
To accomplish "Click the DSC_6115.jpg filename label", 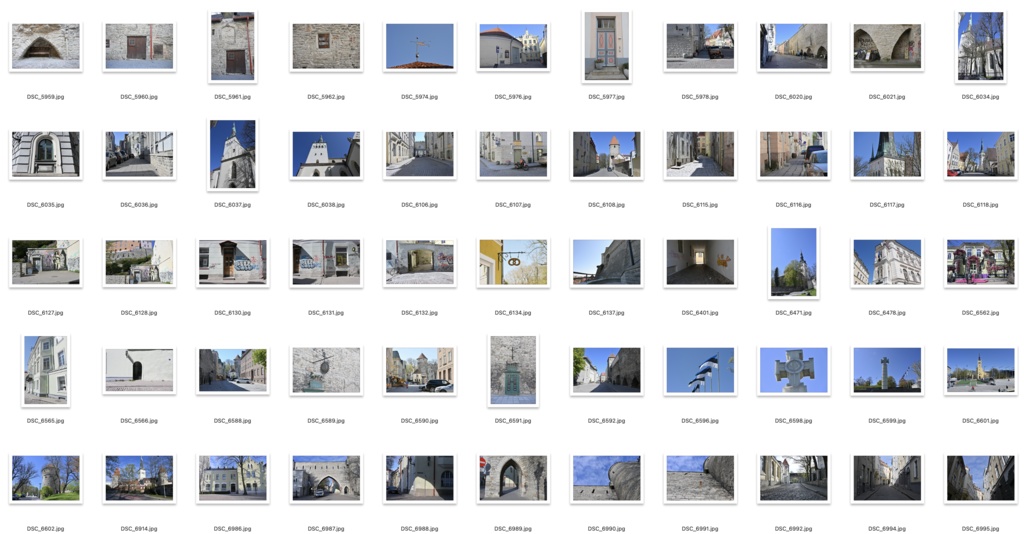I will (700, 205).
